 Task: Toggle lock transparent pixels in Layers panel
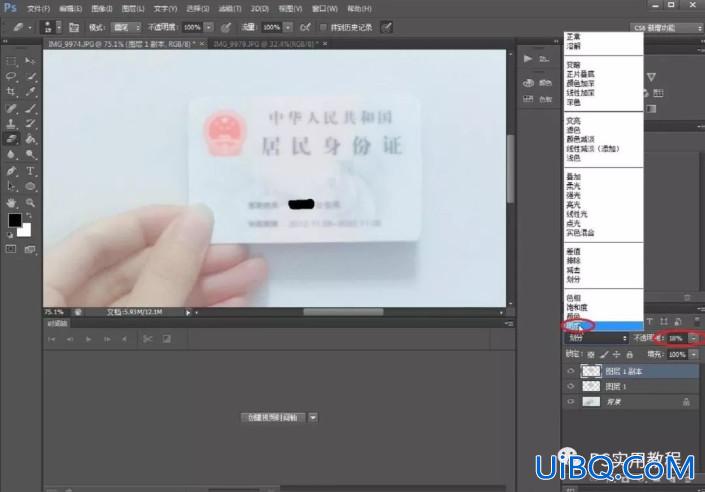[591, 354]
